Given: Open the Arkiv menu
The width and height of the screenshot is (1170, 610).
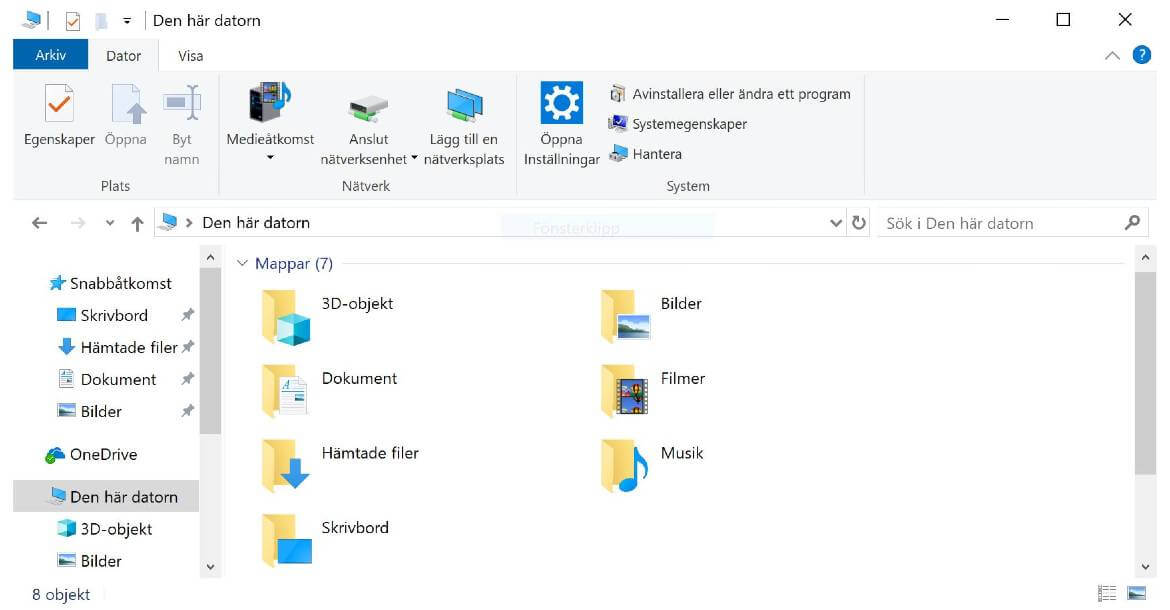Looking at the screenshot, I should 49,55.
